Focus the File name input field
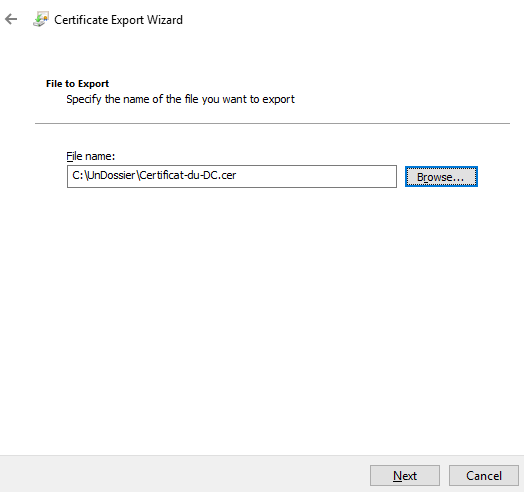Viewport: 524px width, 492px height. [232, 176]
